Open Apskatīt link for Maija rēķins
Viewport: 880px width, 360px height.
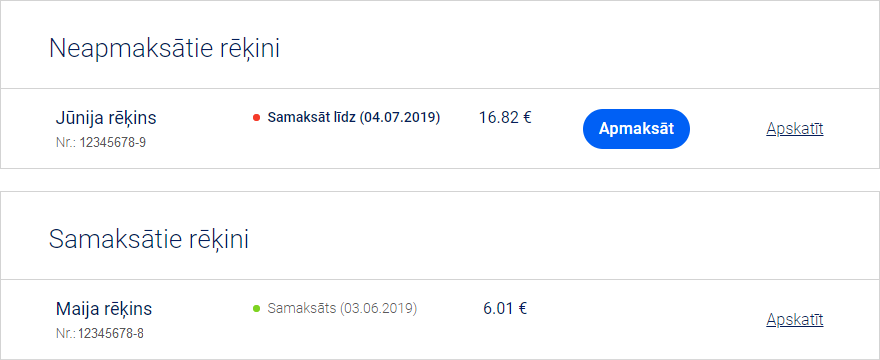coord(795,320)
